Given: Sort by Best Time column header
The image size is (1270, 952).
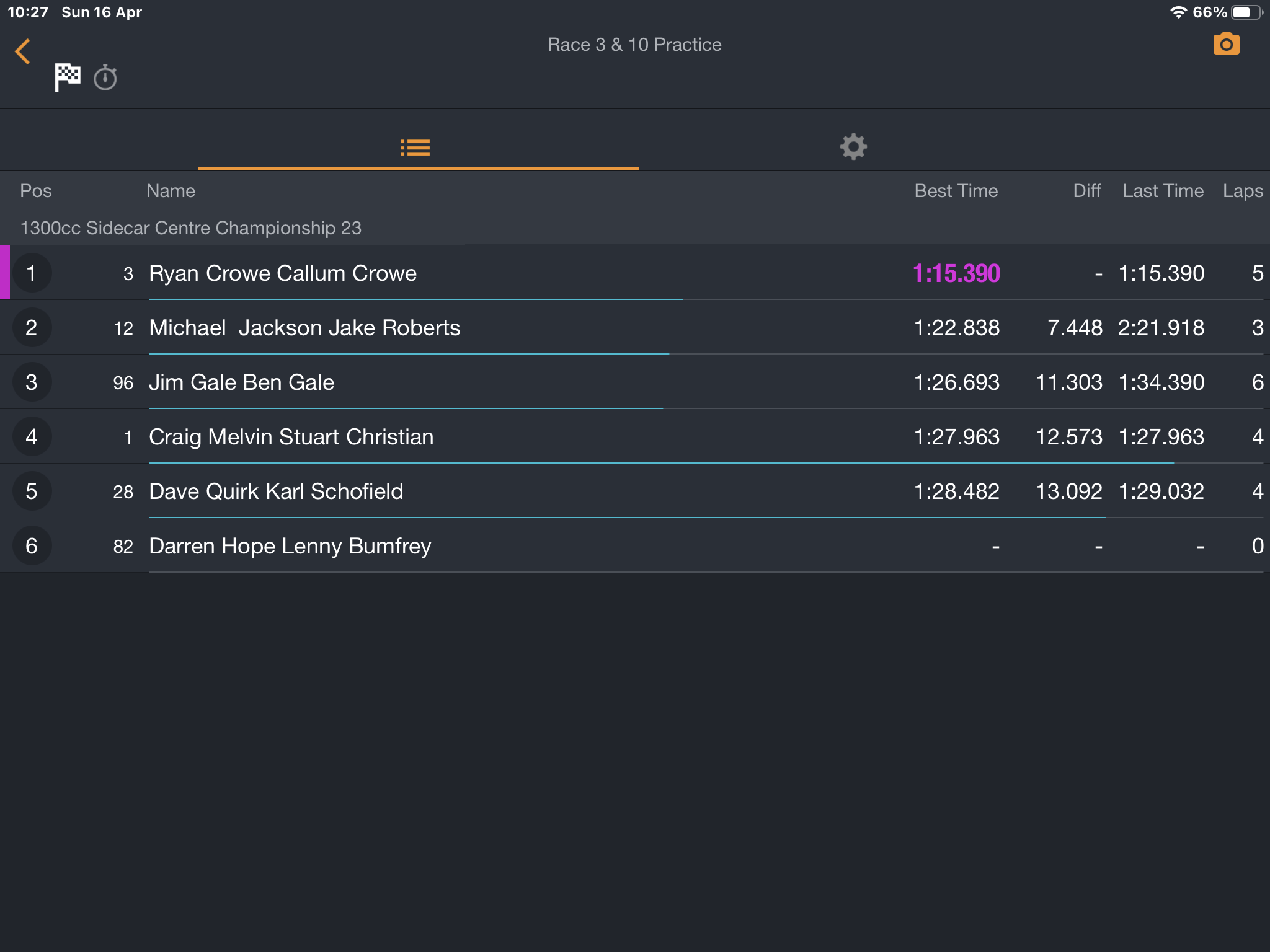Looking at the screenshot, I should coord(956,191).
